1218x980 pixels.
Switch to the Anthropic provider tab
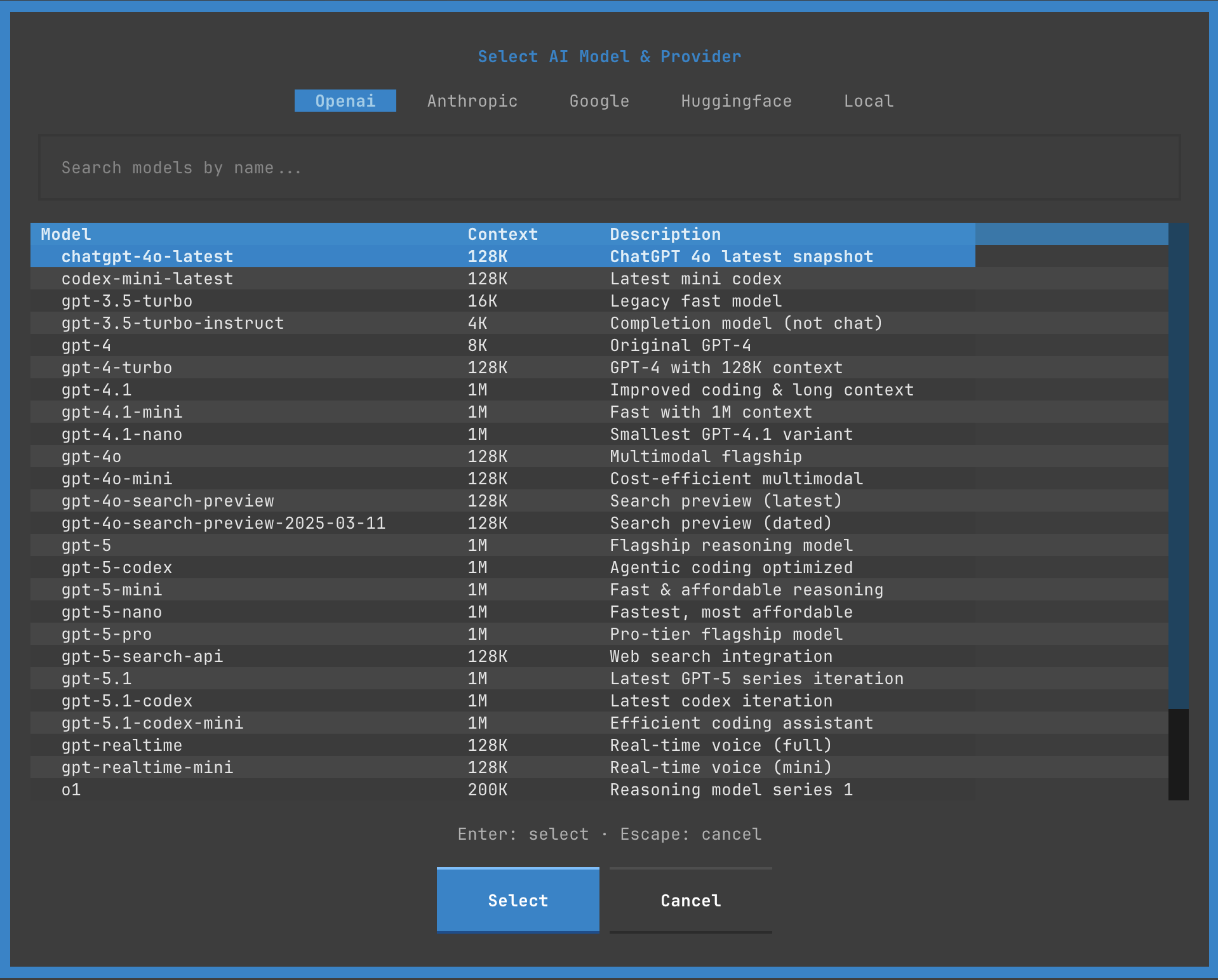[472, 101]
